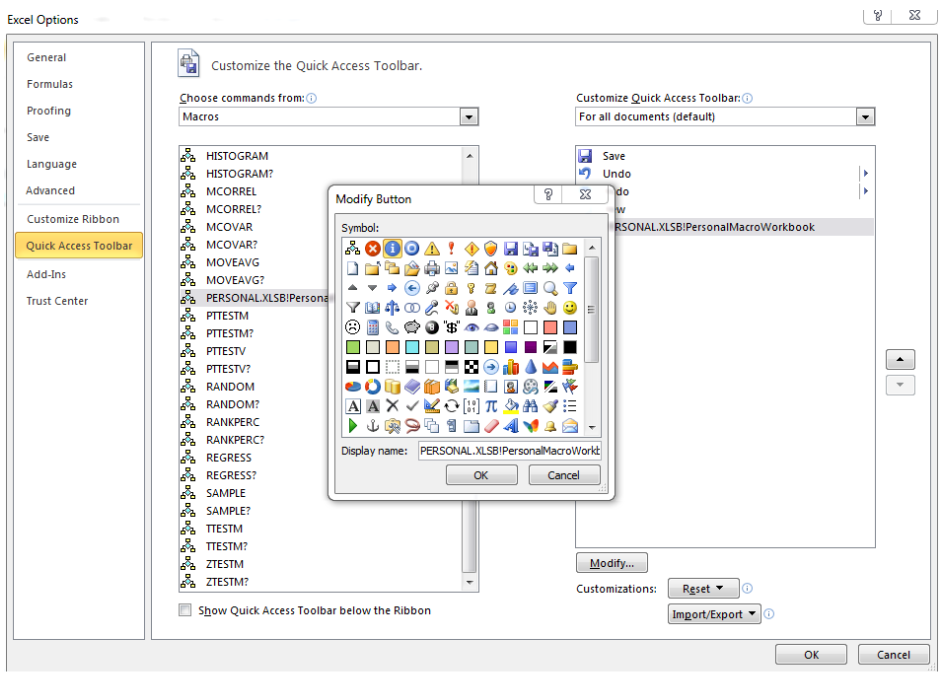939x675 pixels.
Task: Choose the eight ball symbol
Action: point(432,327)
